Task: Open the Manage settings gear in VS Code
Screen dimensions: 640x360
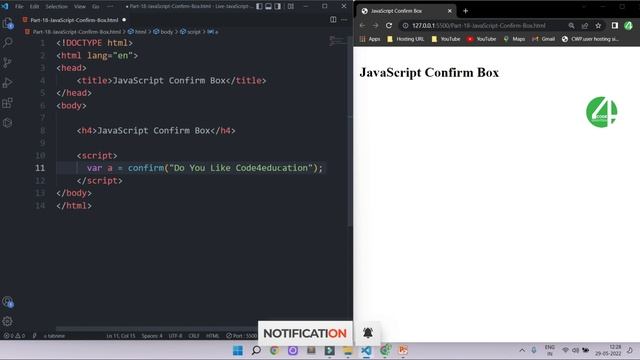Action: pos(7,322)
